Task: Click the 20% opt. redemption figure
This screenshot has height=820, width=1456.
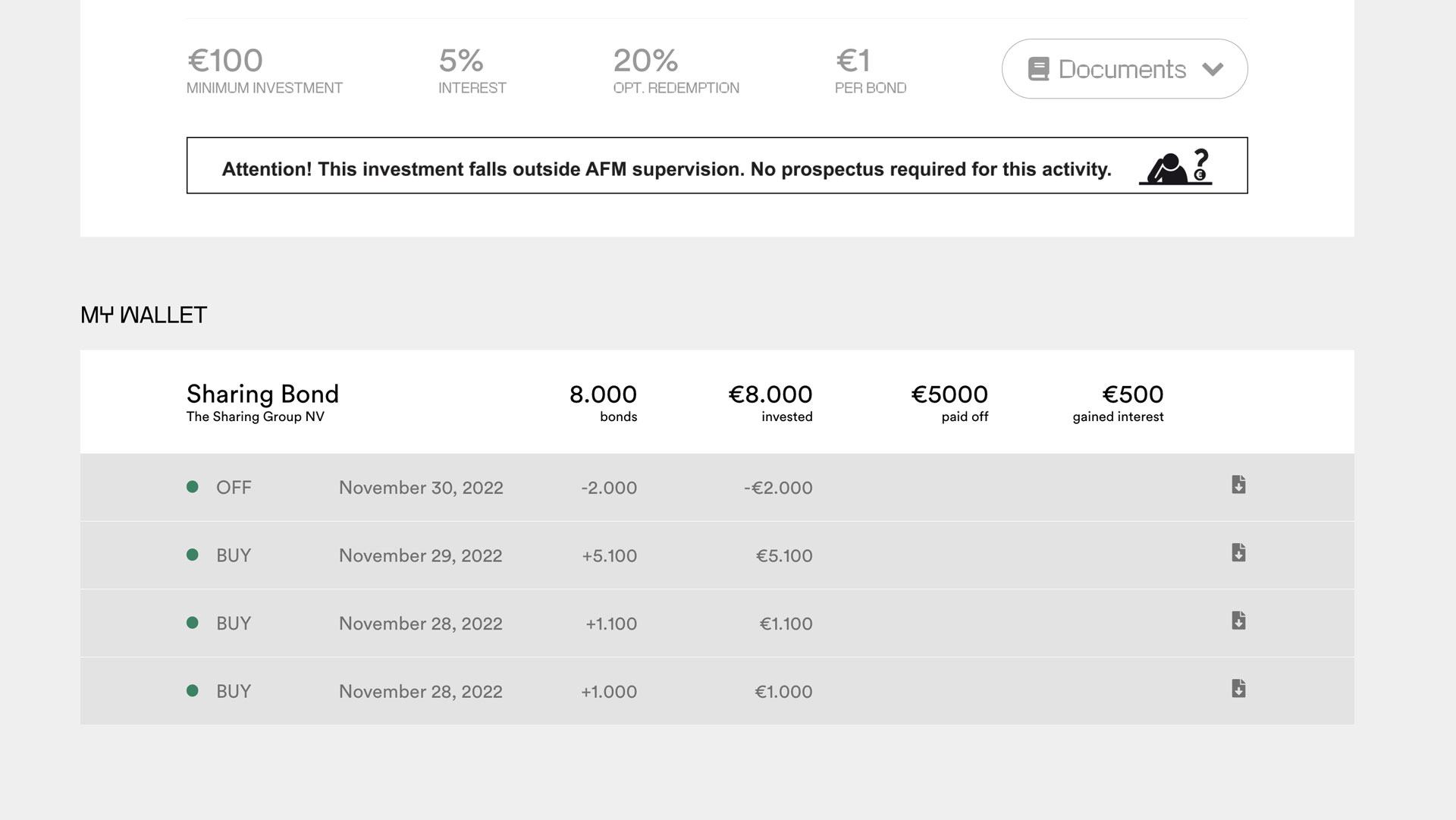Action: click(646, 61)
